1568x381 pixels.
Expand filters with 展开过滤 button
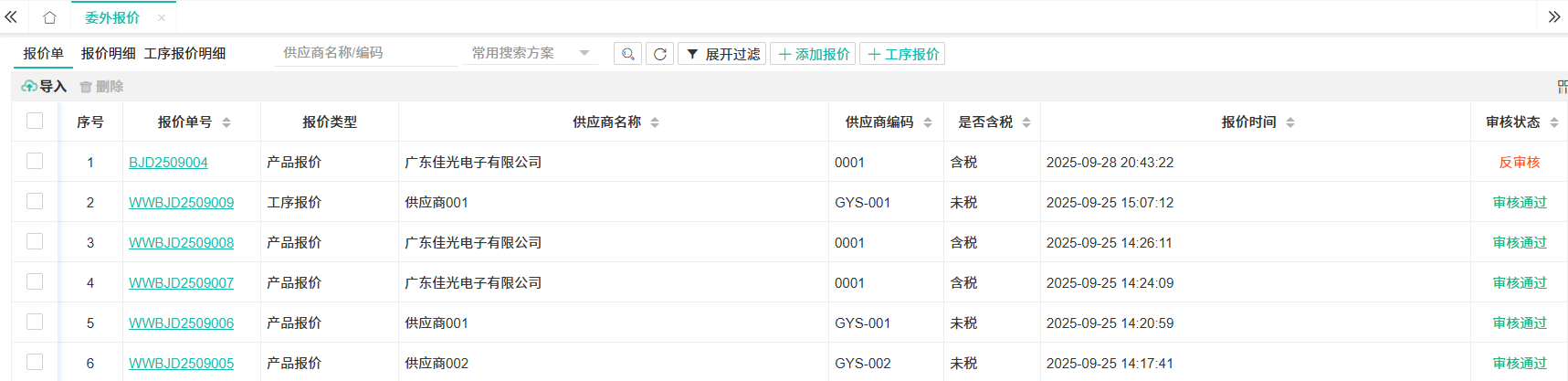[722, 54]
